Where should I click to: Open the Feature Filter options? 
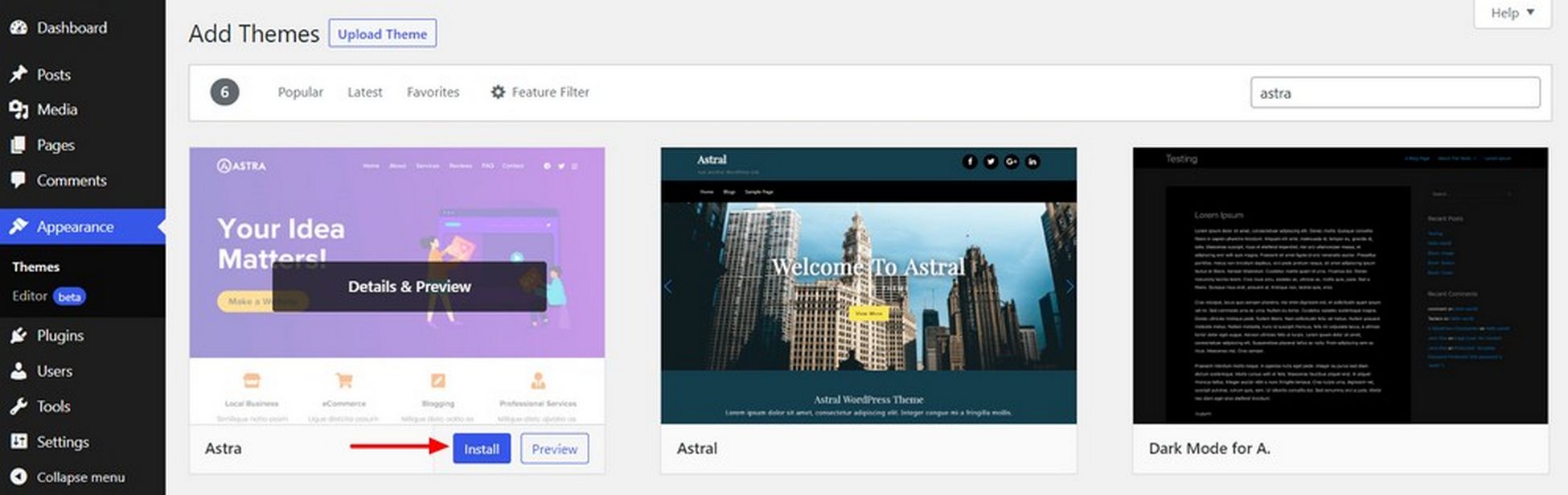(x=540, y=92)
